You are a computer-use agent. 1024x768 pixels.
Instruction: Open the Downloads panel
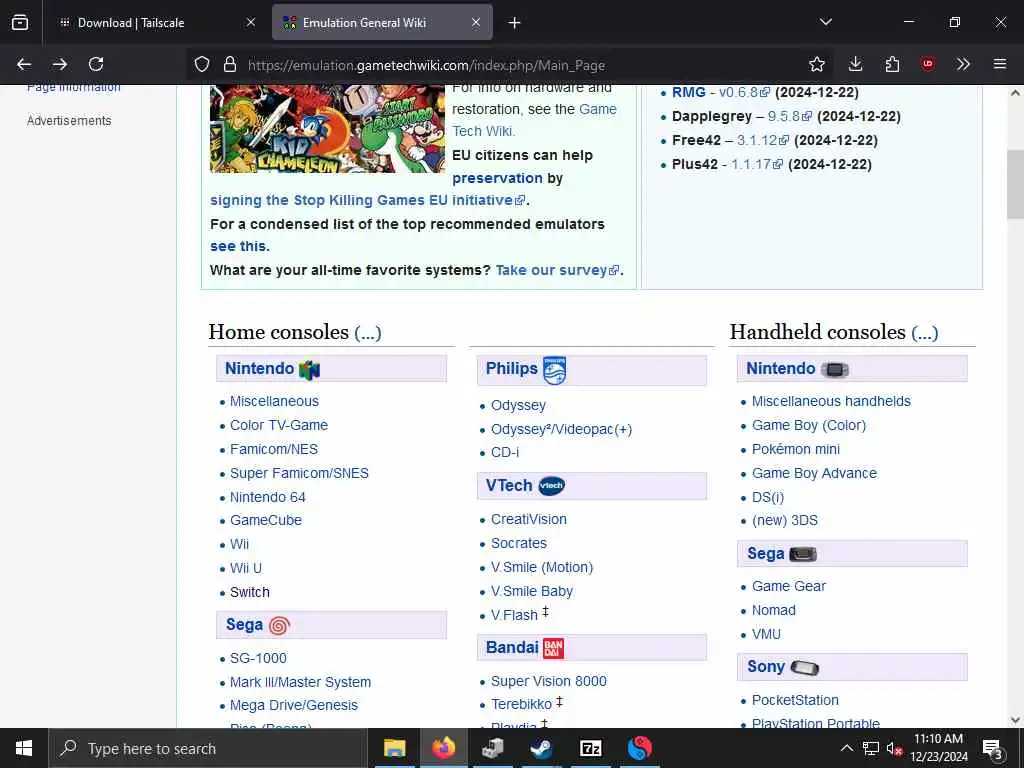(x=856, y=64)
